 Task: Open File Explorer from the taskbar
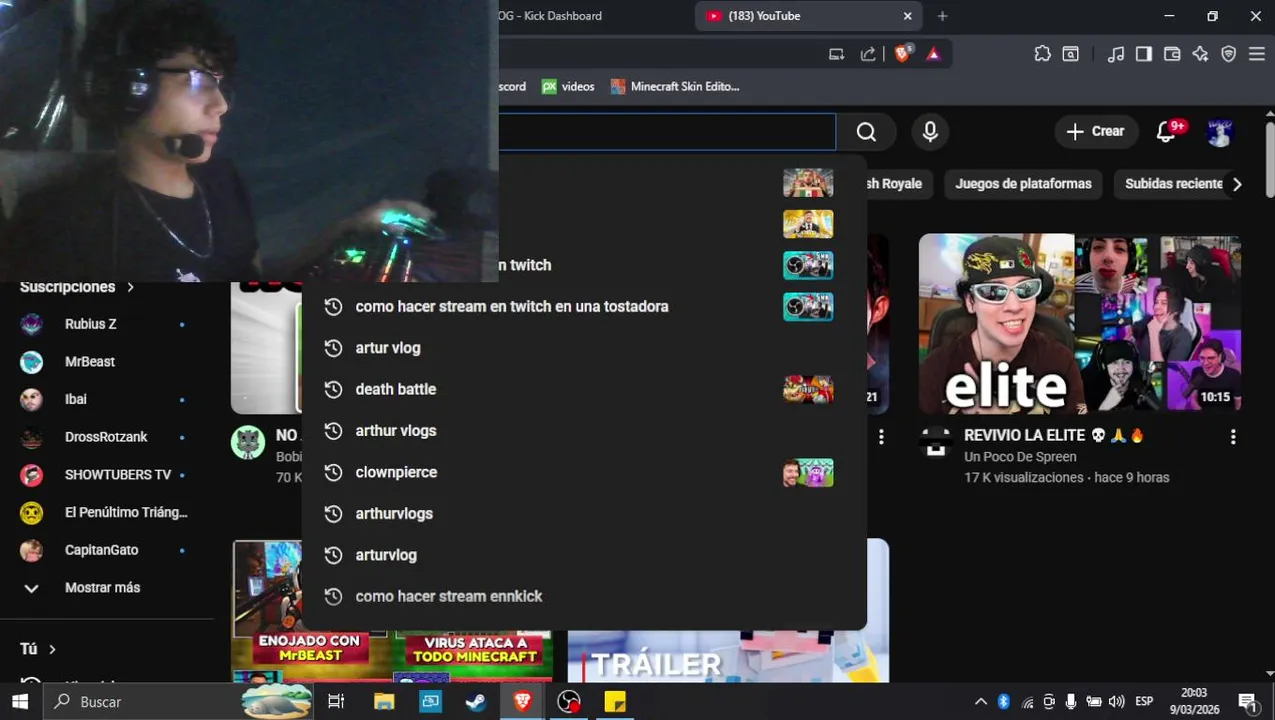(383, 702)
